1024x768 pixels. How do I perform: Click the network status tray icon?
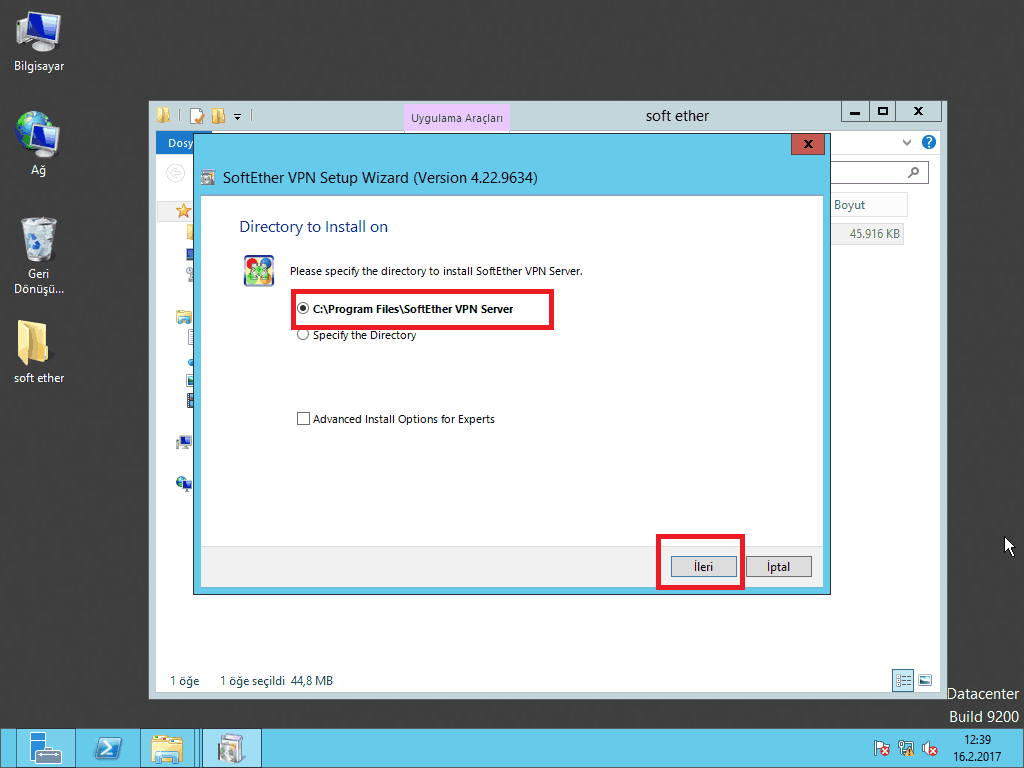coord(906,748)
